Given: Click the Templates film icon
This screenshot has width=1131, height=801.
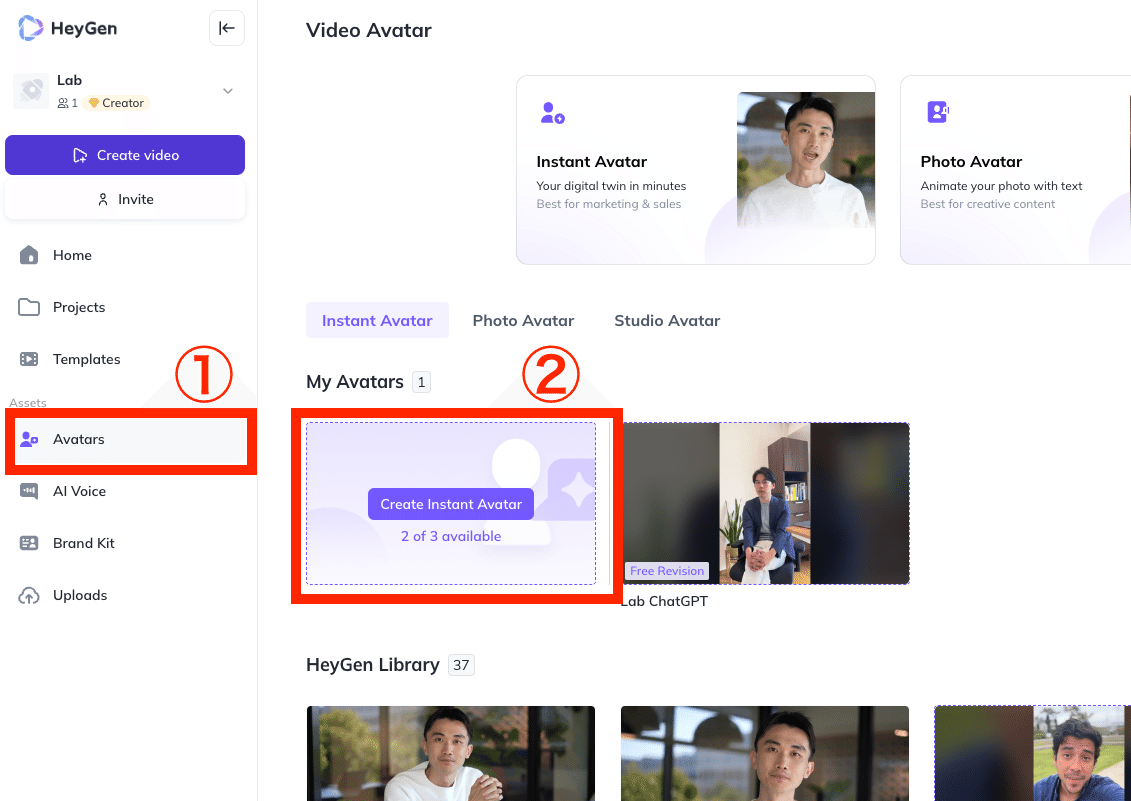Looking at the screenshot, I should coord(29,359).
